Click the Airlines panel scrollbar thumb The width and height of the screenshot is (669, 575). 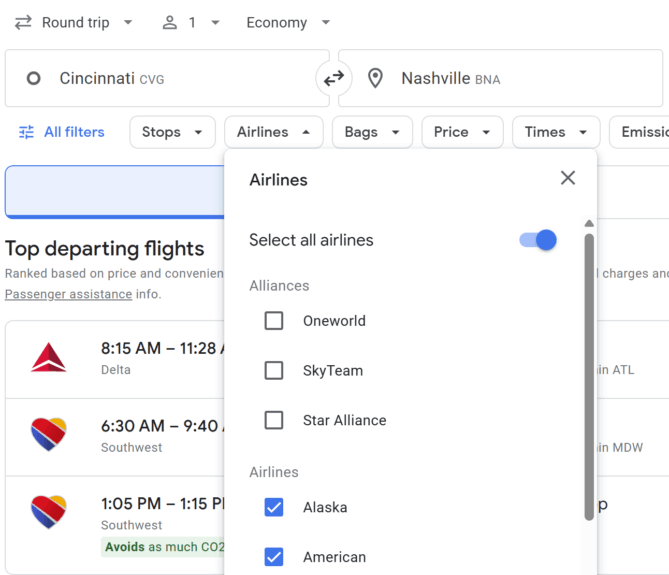tap(589, 377)
